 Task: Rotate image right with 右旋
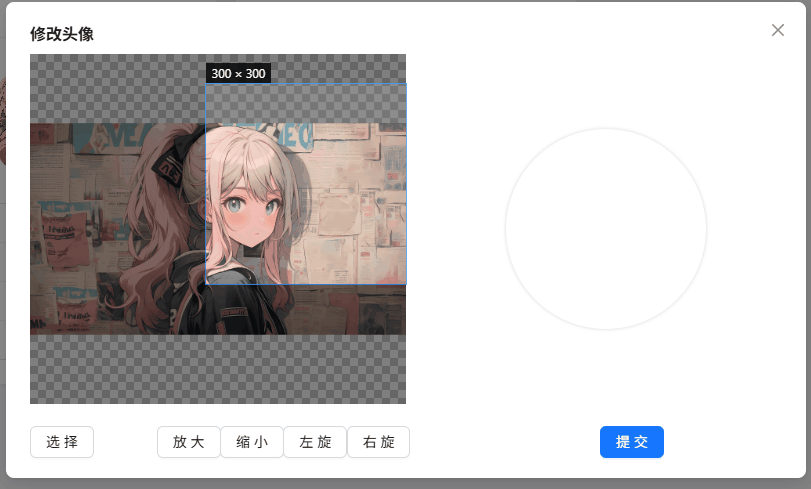[379, 442]
